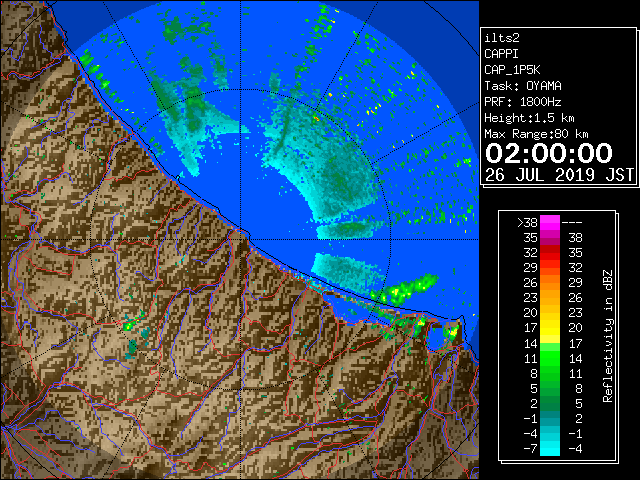Click the bright green 11-14 legend swatch

click(x=550, y=358)
